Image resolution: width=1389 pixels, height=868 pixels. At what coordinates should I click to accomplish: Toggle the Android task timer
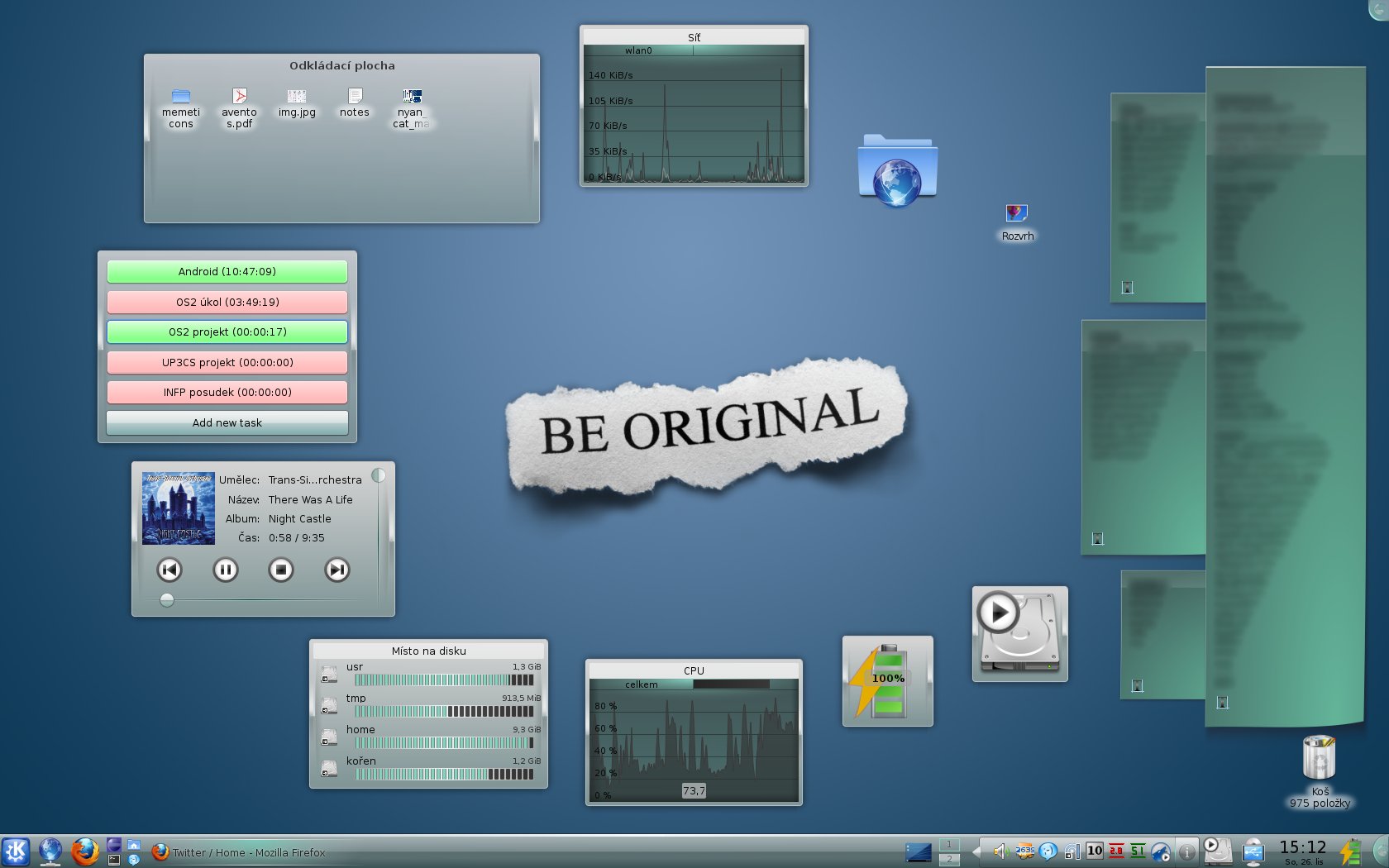pos(227,272)
